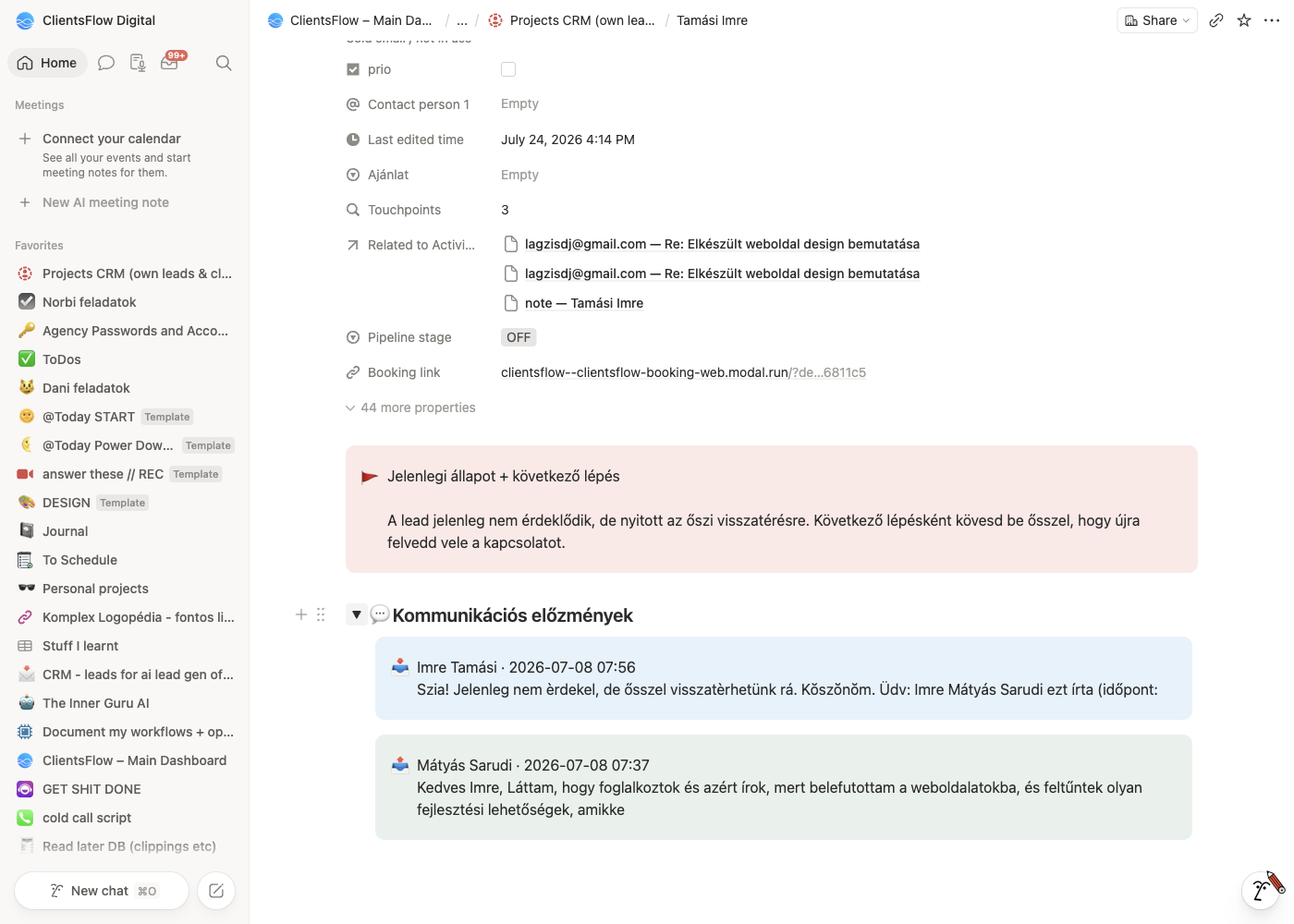Image resolution: width=1294 pixels, height=924 pixels.
Task: Click the ClientsFlow Digital workspace logo
Action: pos(25,20)
